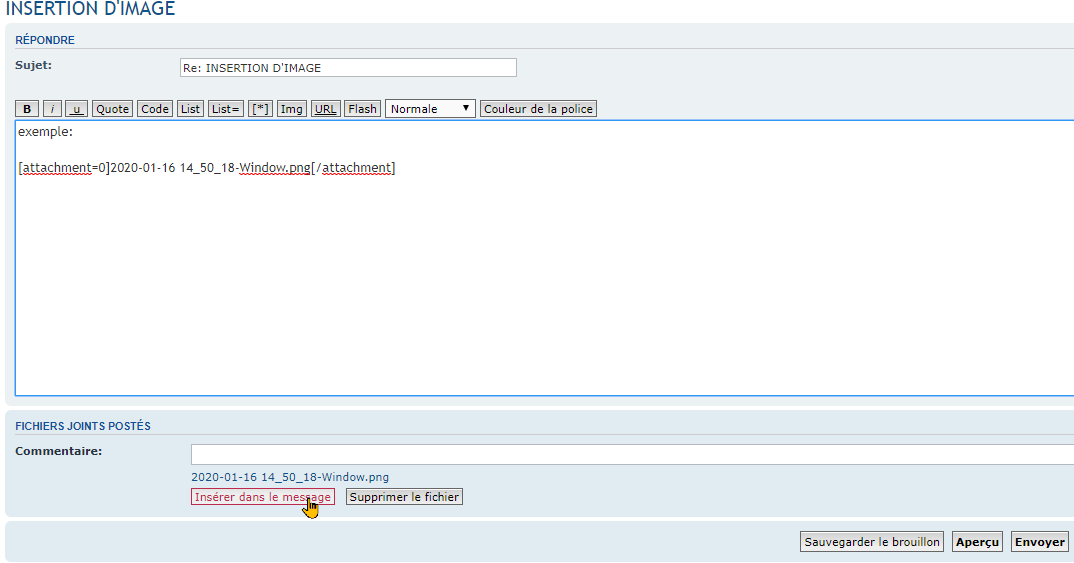Toggle underline with the u button
This screenshot has height=563, width=1074.
coord(76,109)
